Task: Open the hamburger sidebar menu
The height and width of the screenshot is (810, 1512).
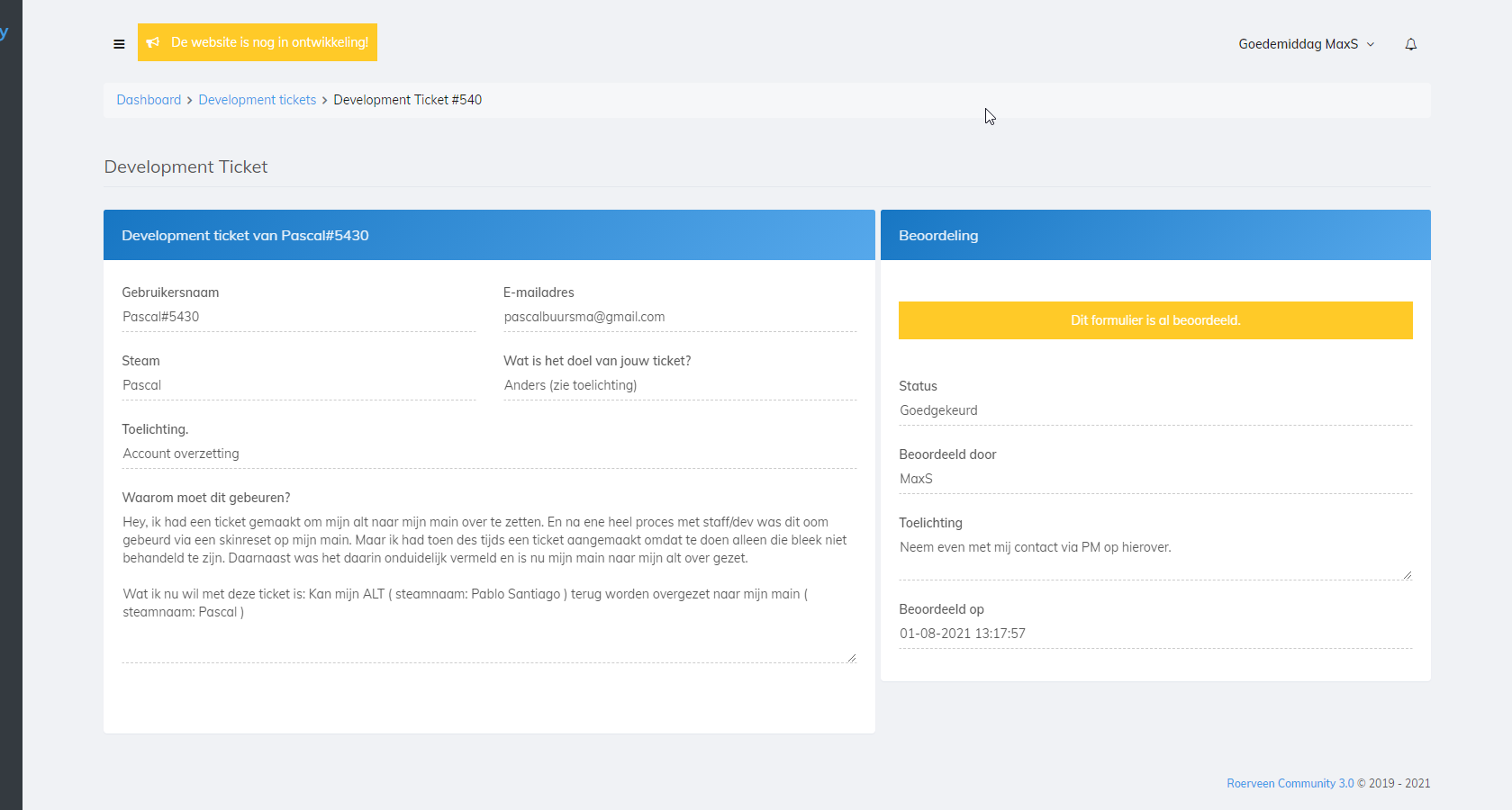Action: click(x=119, y=44)
